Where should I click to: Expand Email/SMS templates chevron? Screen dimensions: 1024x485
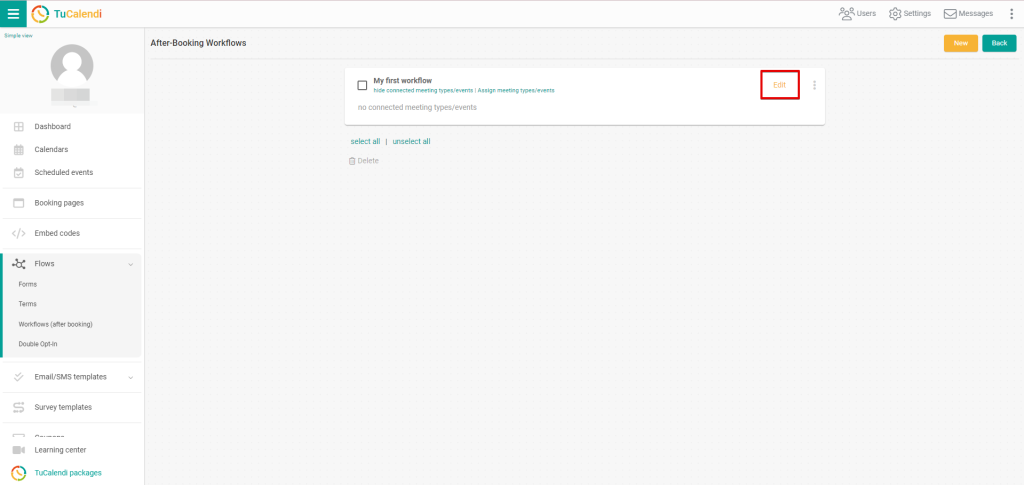coord(130,377)
